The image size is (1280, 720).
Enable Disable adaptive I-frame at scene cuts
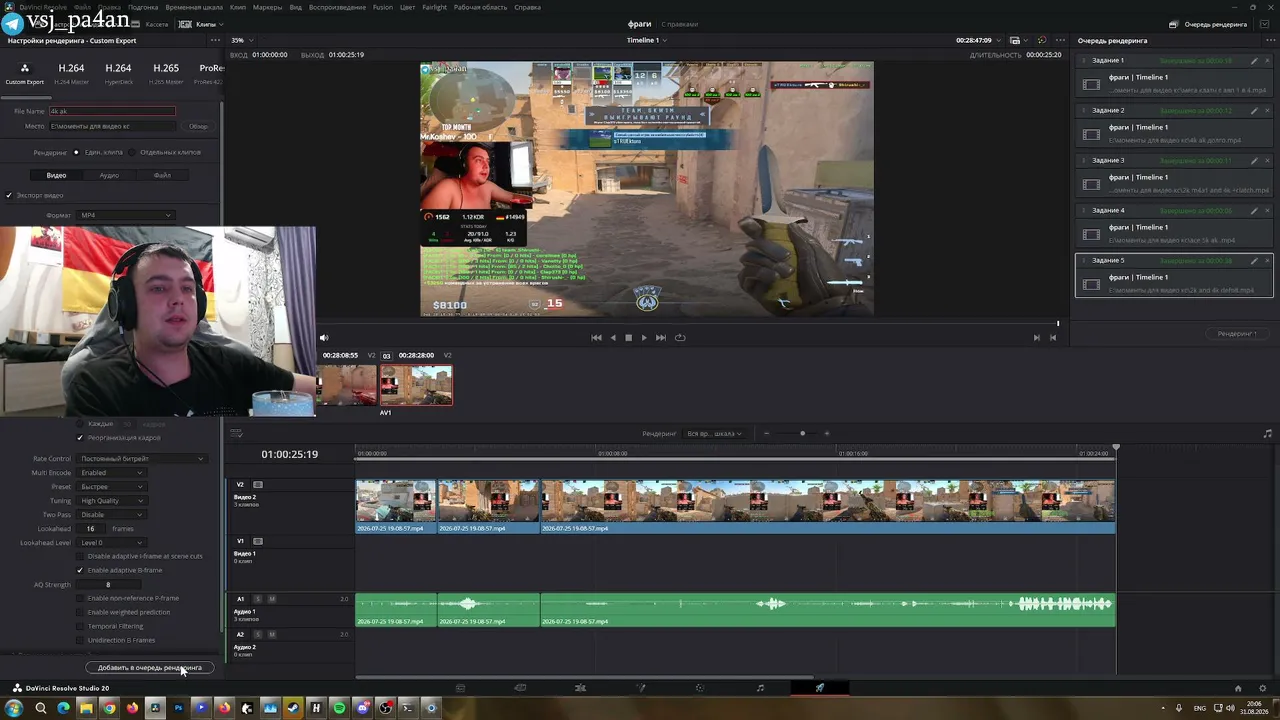tap(80, 556)
